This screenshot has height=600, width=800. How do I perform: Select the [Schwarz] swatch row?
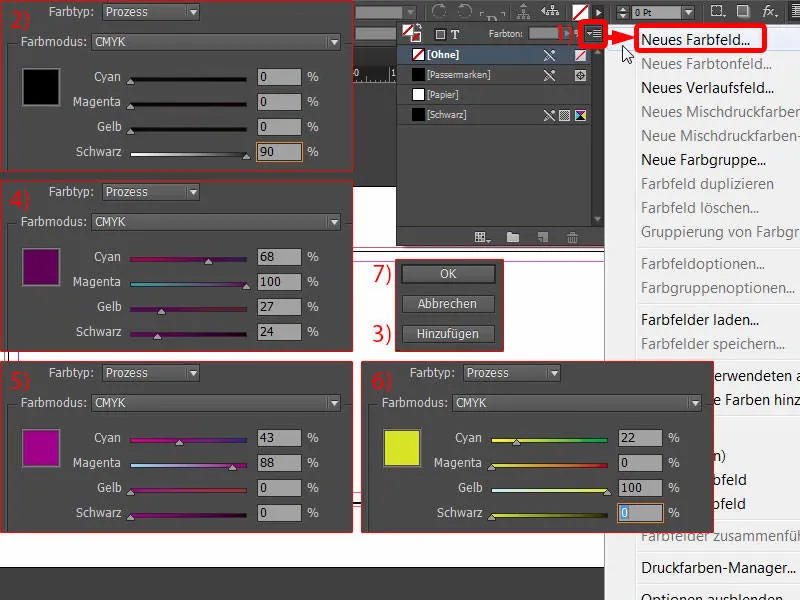(x=494, y=115)
